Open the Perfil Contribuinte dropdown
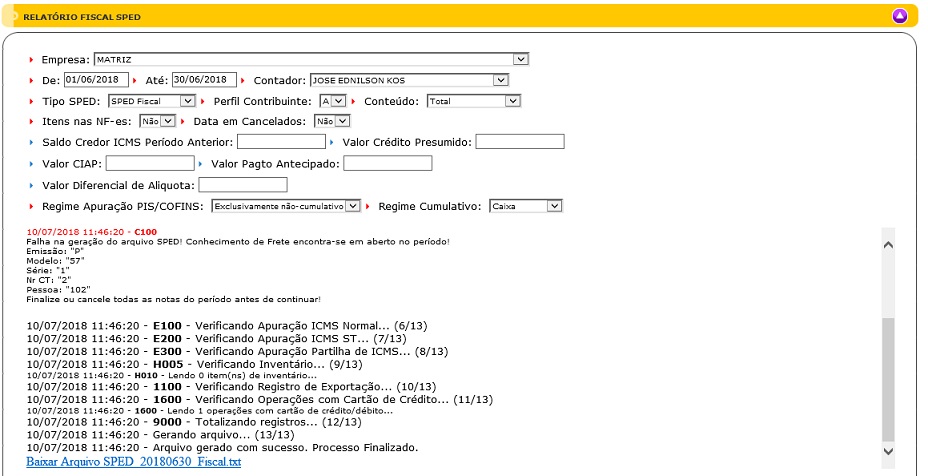928x476 pixels. tap(332, 101)
